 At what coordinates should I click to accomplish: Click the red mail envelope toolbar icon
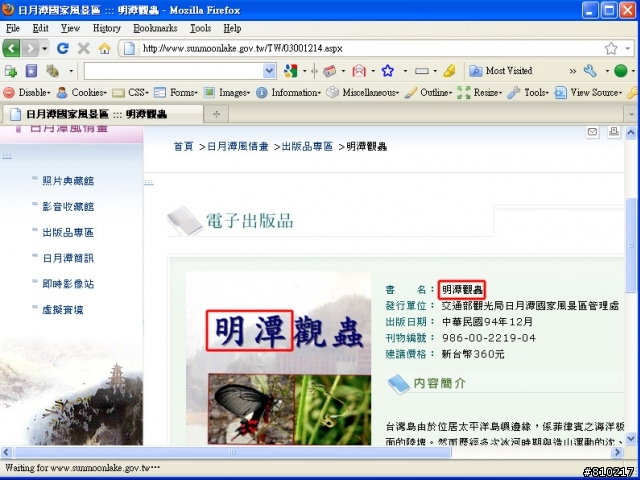click(x=359, y=71)
